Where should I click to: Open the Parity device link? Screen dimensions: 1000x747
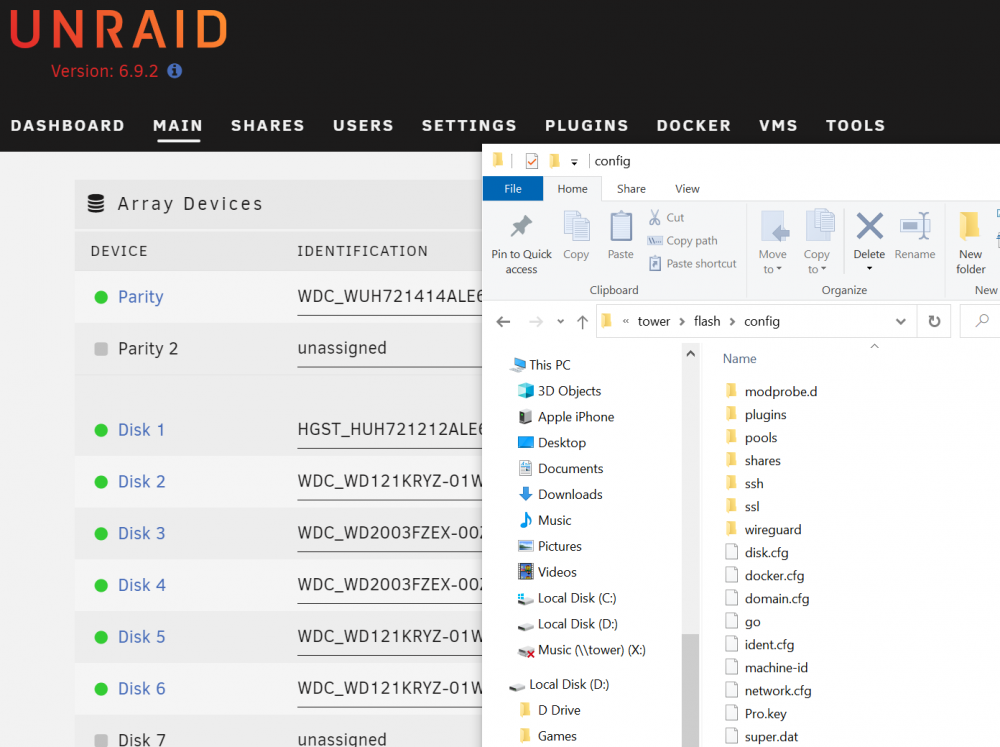tap(141, 297)
